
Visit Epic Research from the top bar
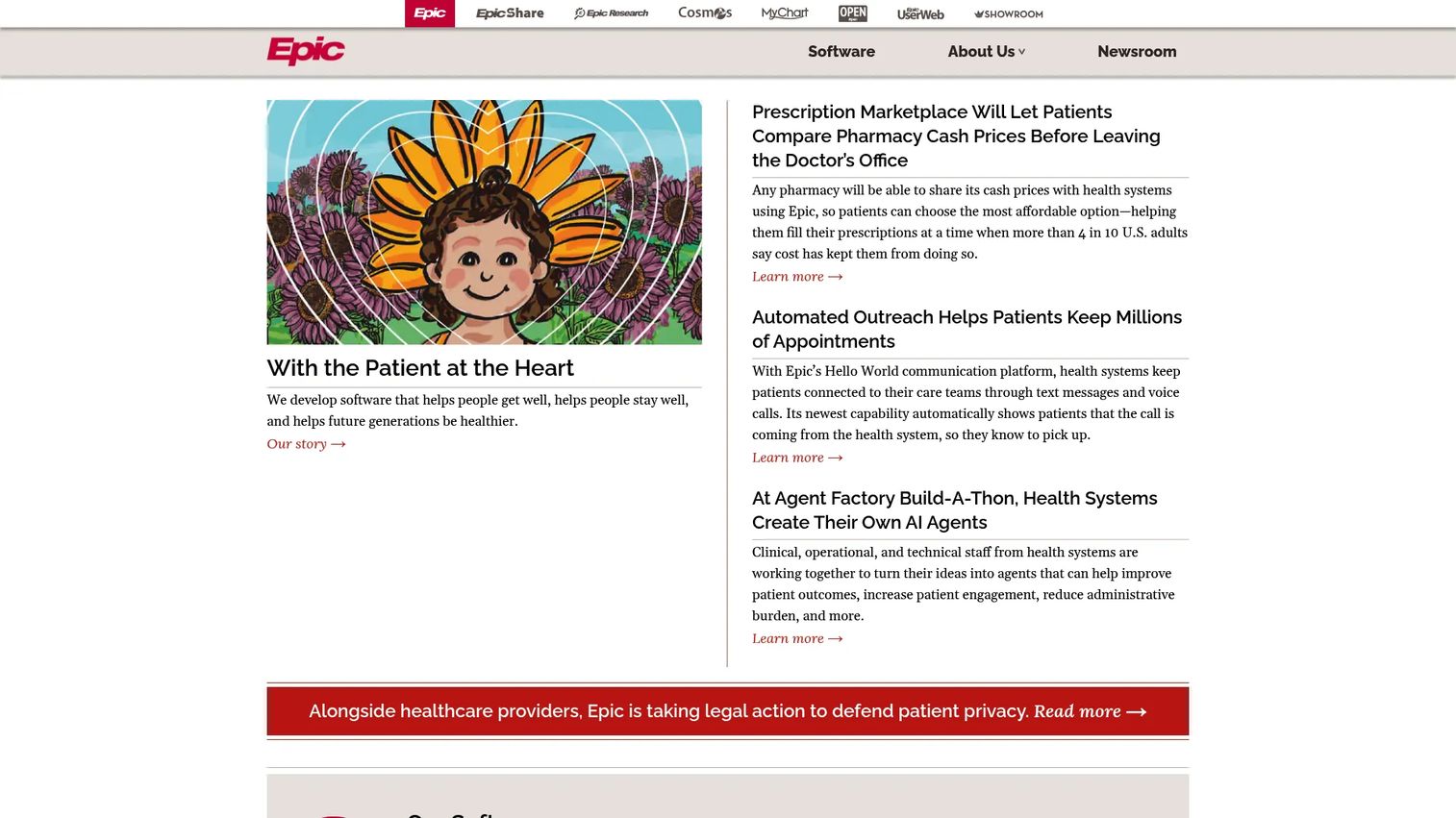[x=611, y=13]
